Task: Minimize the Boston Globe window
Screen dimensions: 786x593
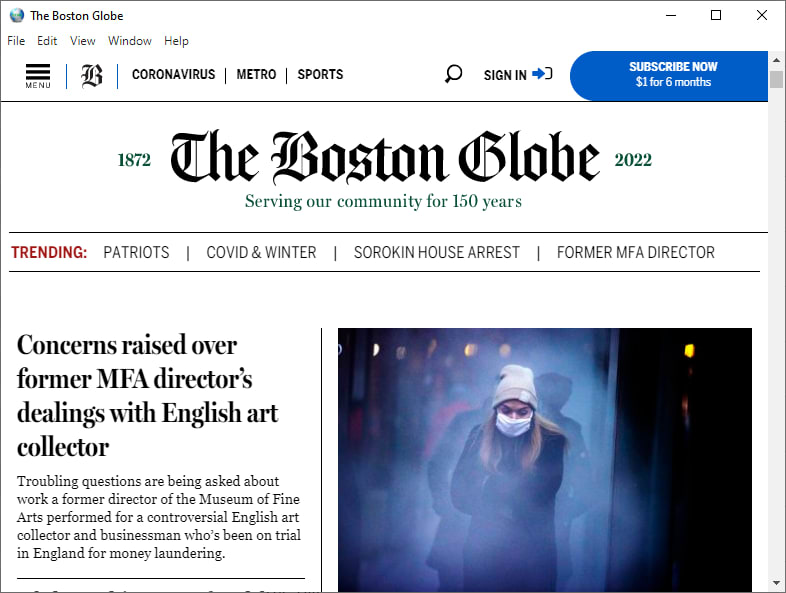Action: [671, 15]
